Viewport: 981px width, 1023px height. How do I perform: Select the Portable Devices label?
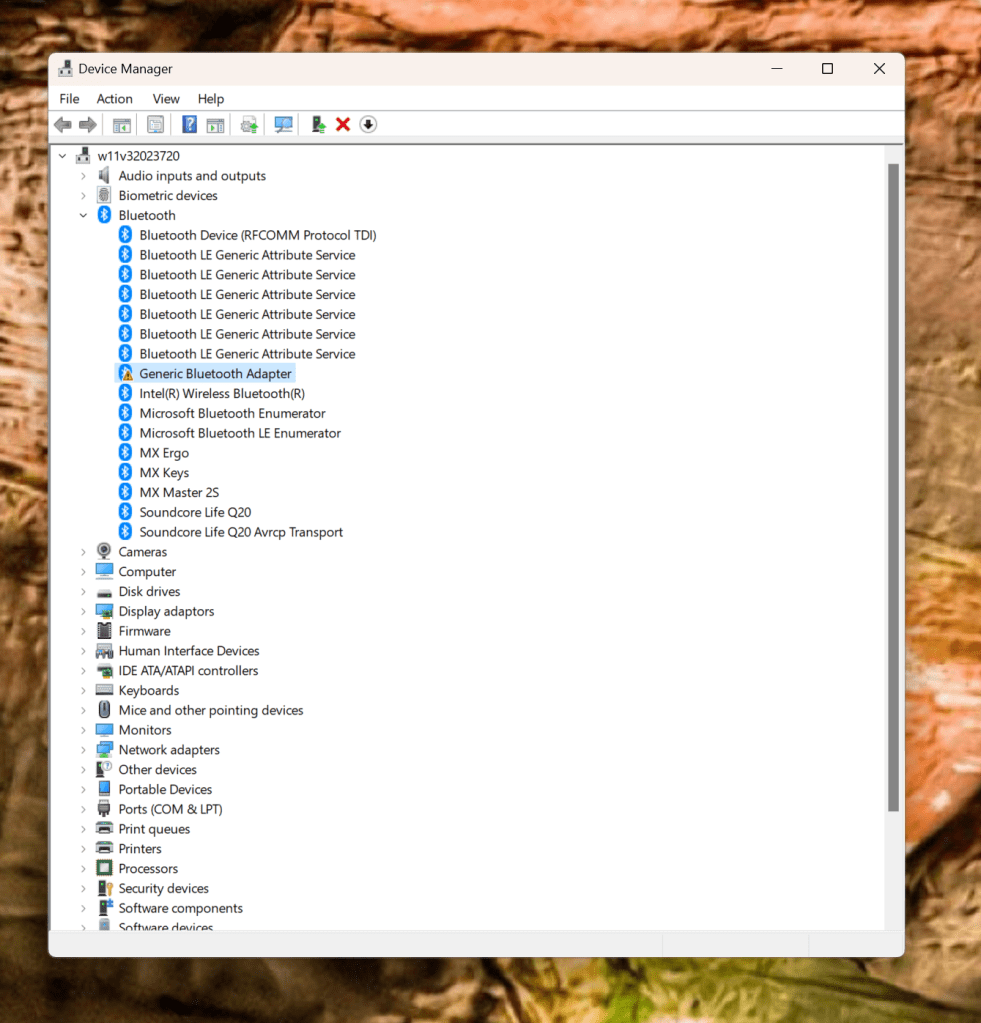pyautogui.click(x=165, y=789)
